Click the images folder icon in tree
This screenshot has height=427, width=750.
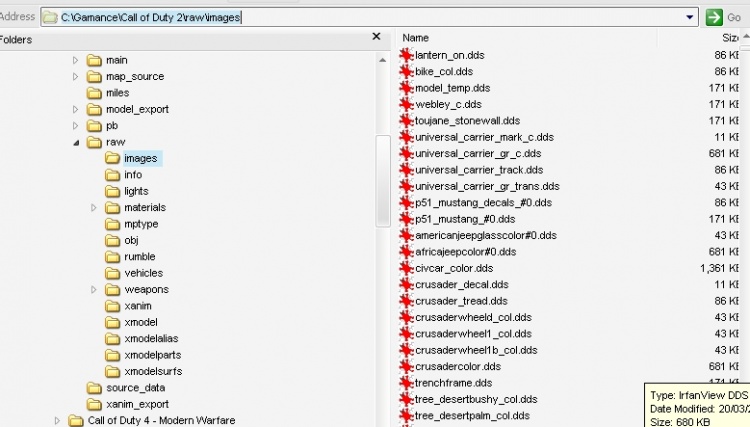click(x=113, y=158)
